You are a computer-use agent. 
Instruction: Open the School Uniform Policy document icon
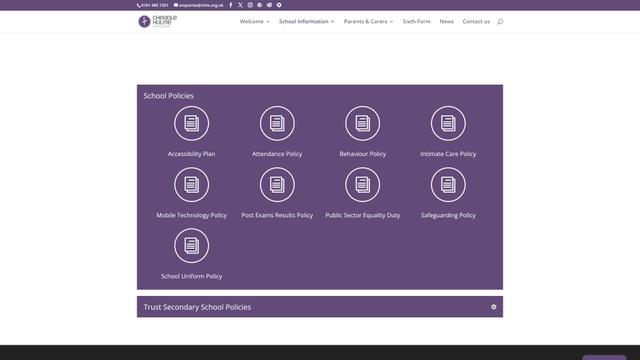pos(191,246)
